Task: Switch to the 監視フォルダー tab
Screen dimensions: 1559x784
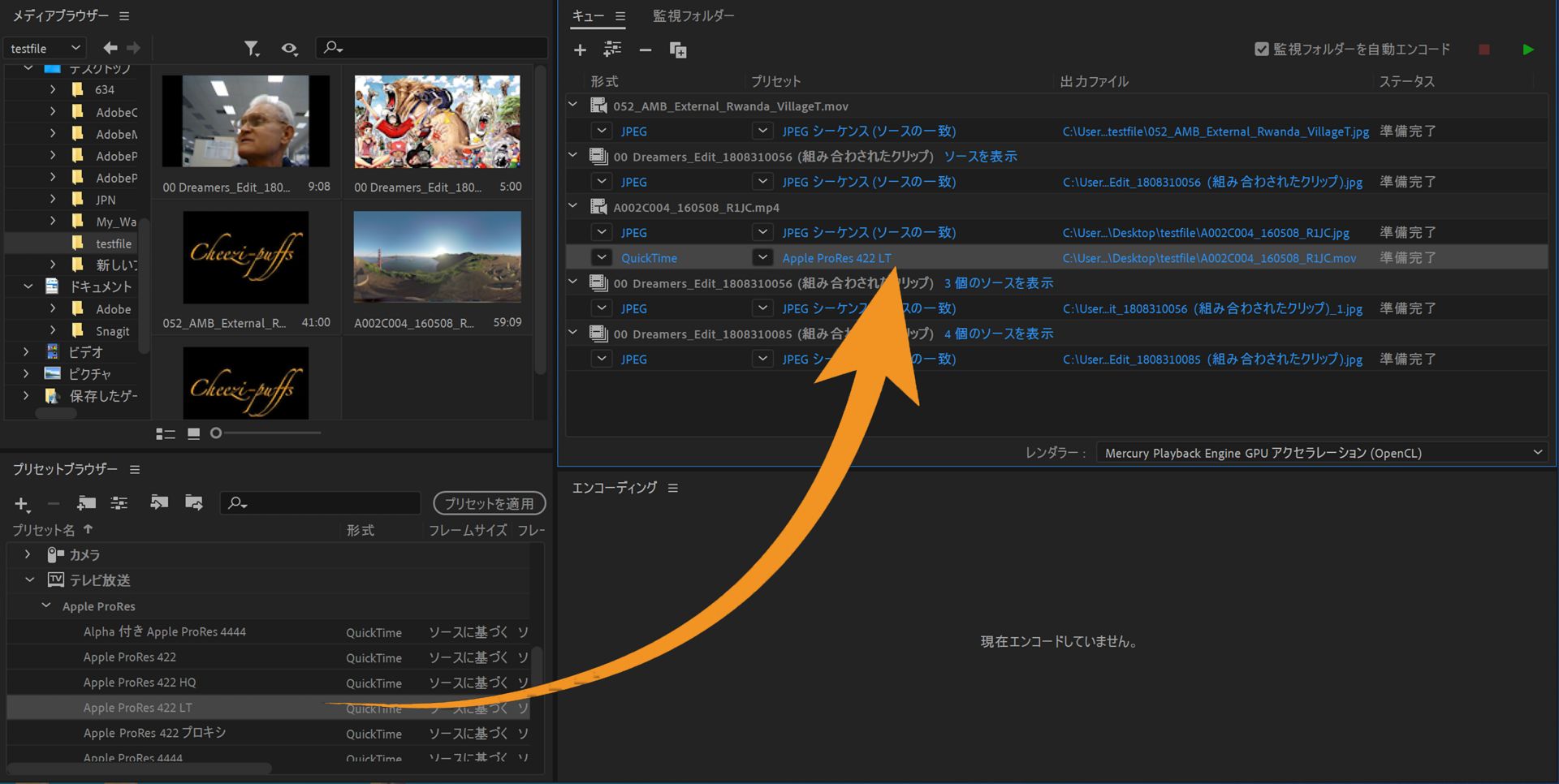Action: (x=692, y=15)
